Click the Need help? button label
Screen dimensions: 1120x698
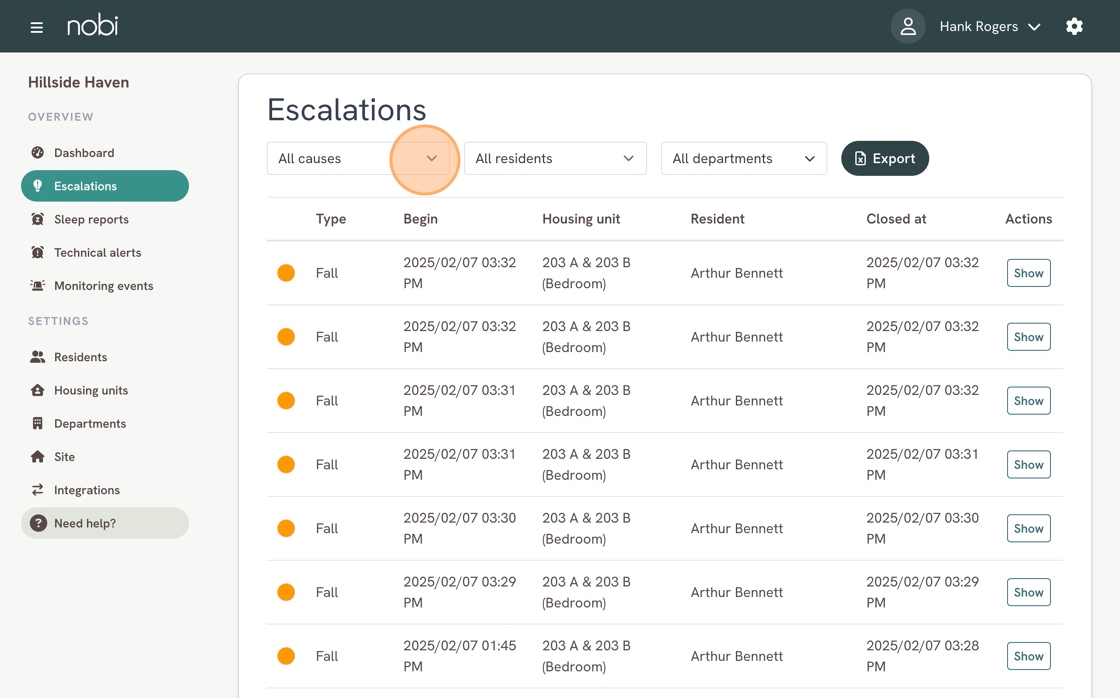85,523
